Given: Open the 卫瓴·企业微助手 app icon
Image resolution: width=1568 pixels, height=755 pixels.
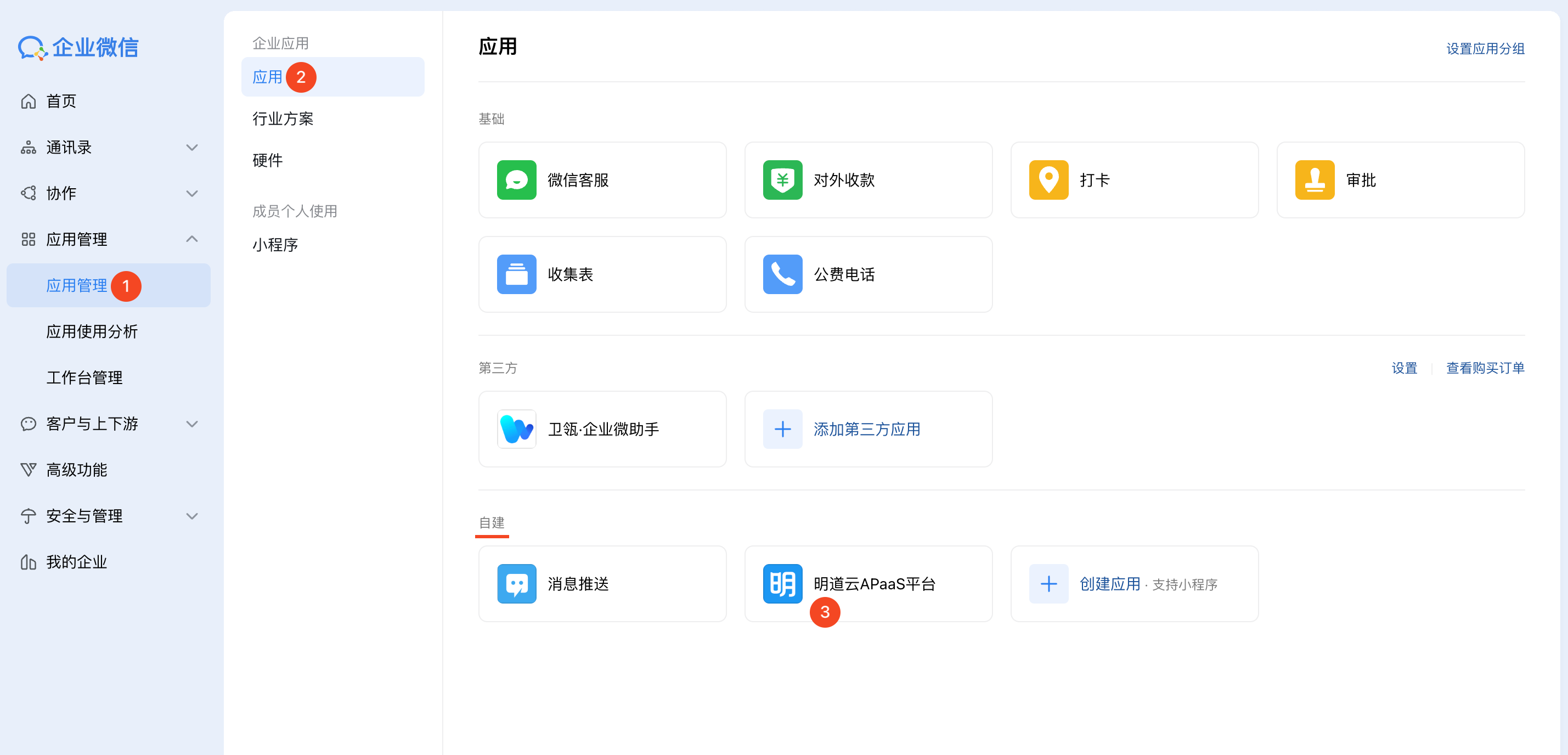Looking at the screenshot, I should click(x=516, y=429).
